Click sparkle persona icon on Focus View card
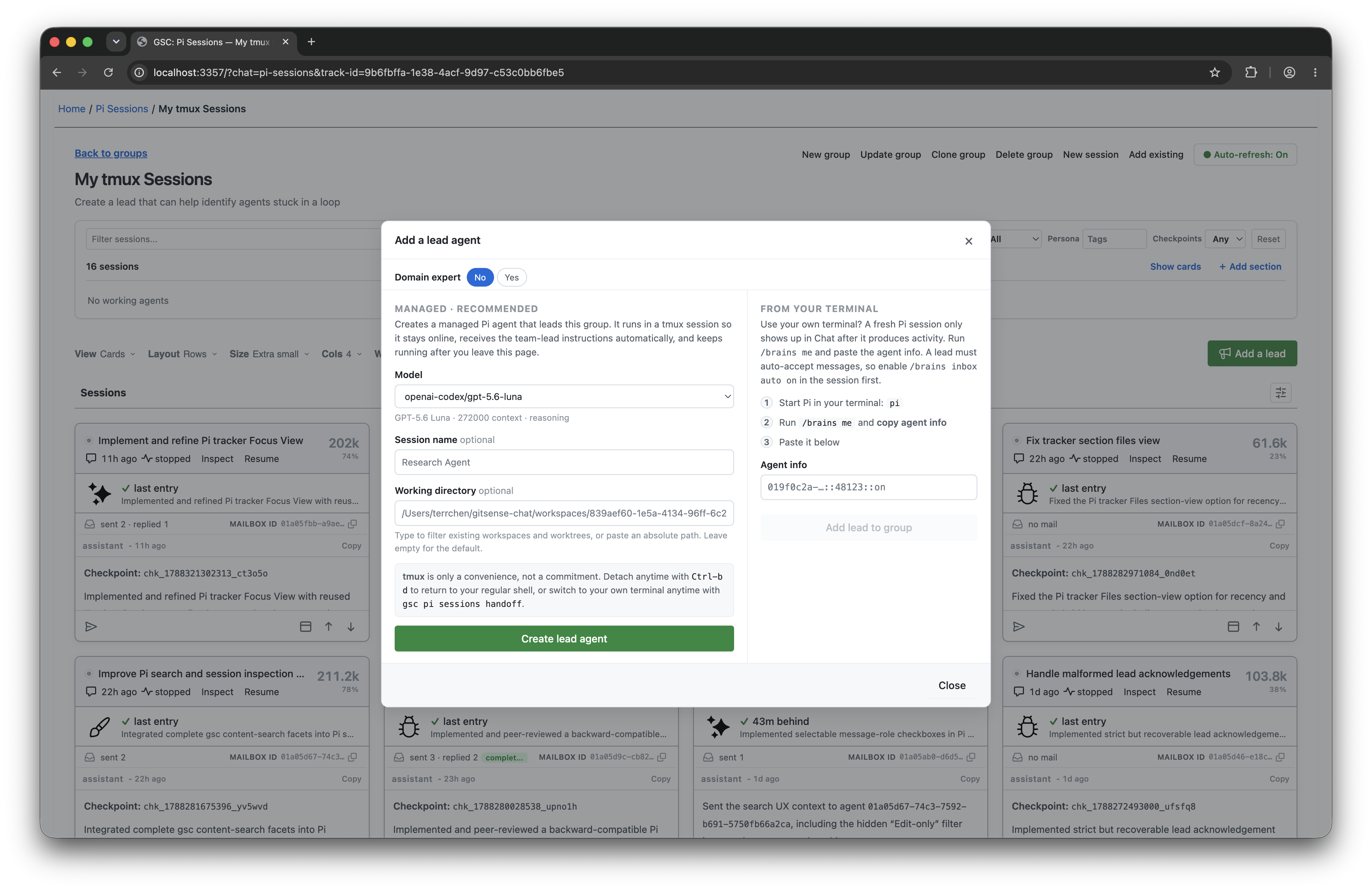 pyautogui.click(x=100, y=494)
